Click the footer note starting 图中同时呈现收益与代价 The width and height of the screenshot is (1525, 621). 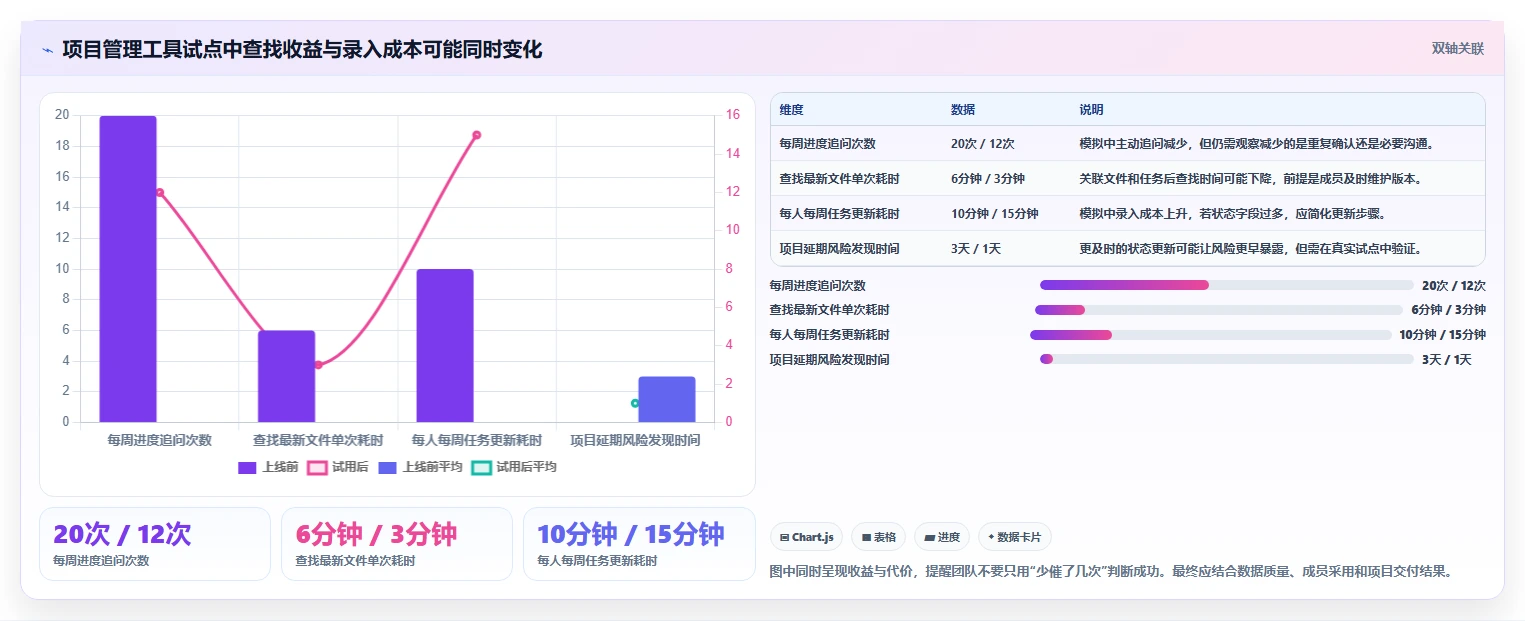click(1110, 572)
